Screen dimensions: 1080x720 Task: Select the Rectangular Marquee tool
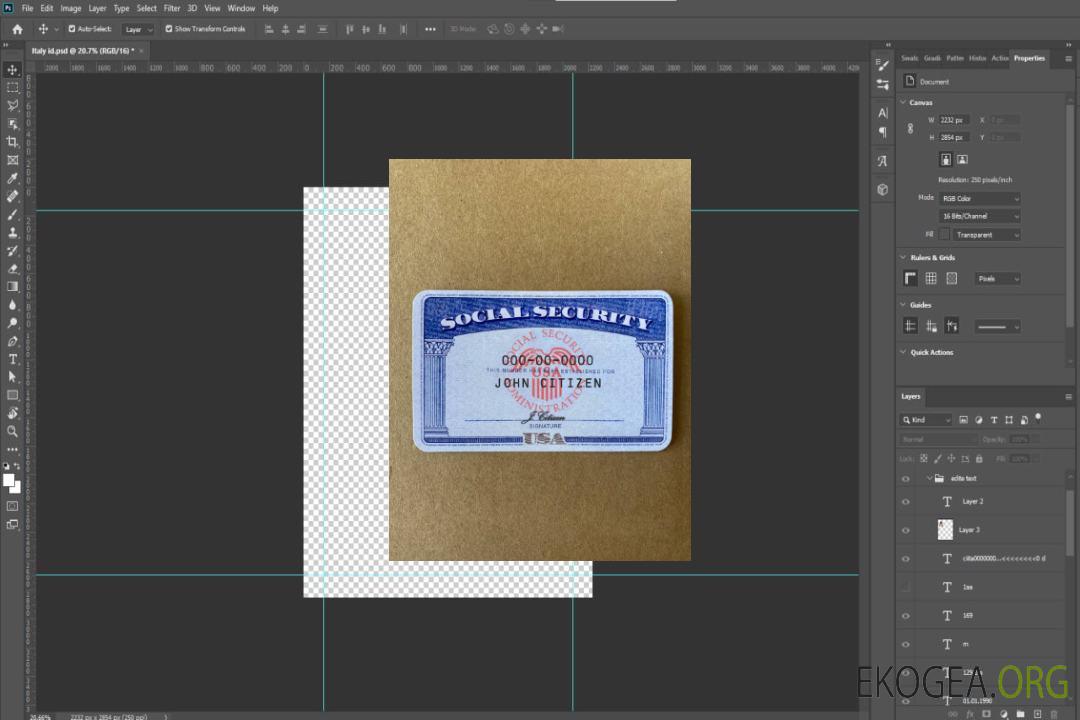(x=12, y=88)
